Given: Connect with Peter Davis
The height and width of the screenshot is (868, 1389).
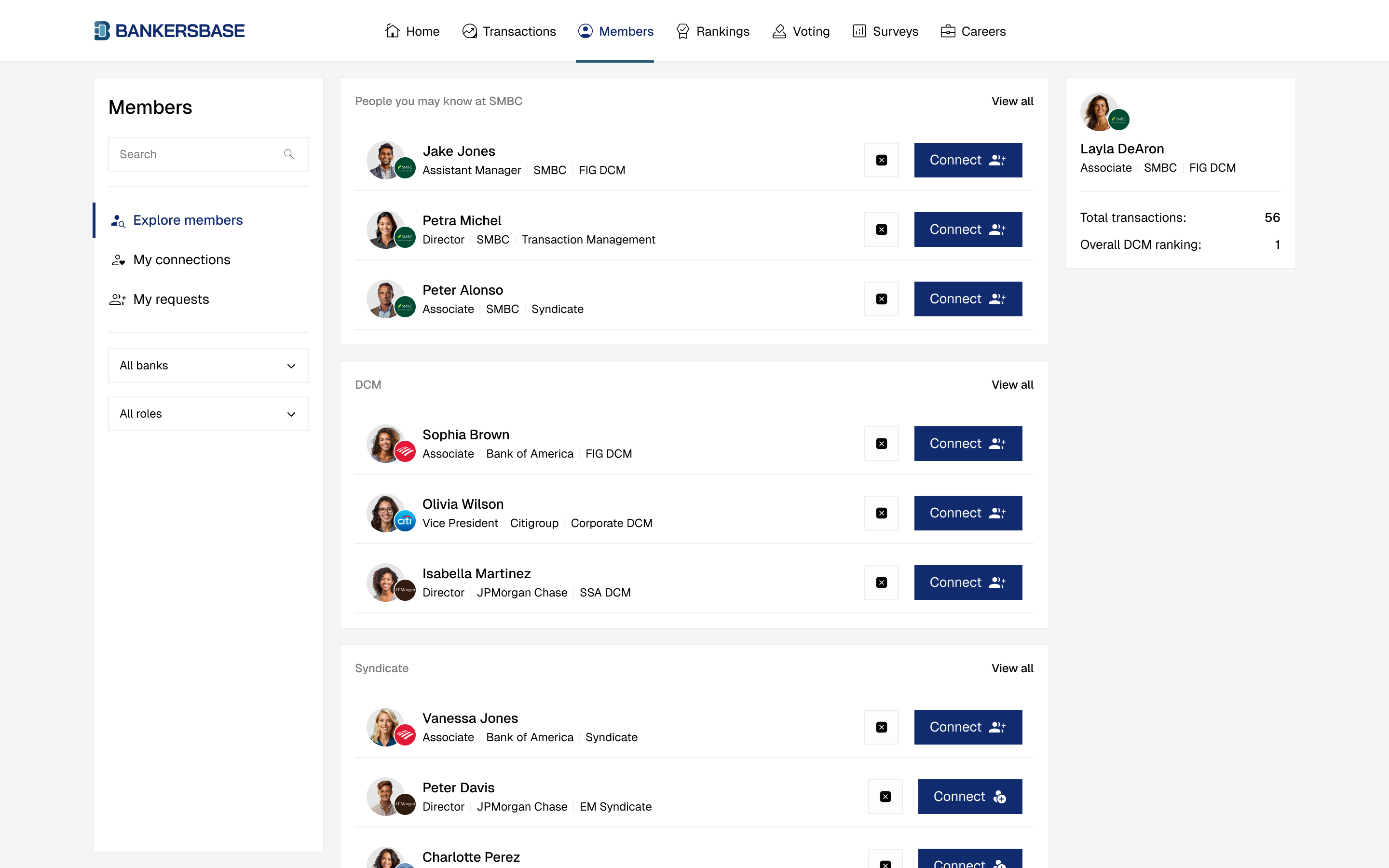Looking at the screenshot, I should 970,797.
